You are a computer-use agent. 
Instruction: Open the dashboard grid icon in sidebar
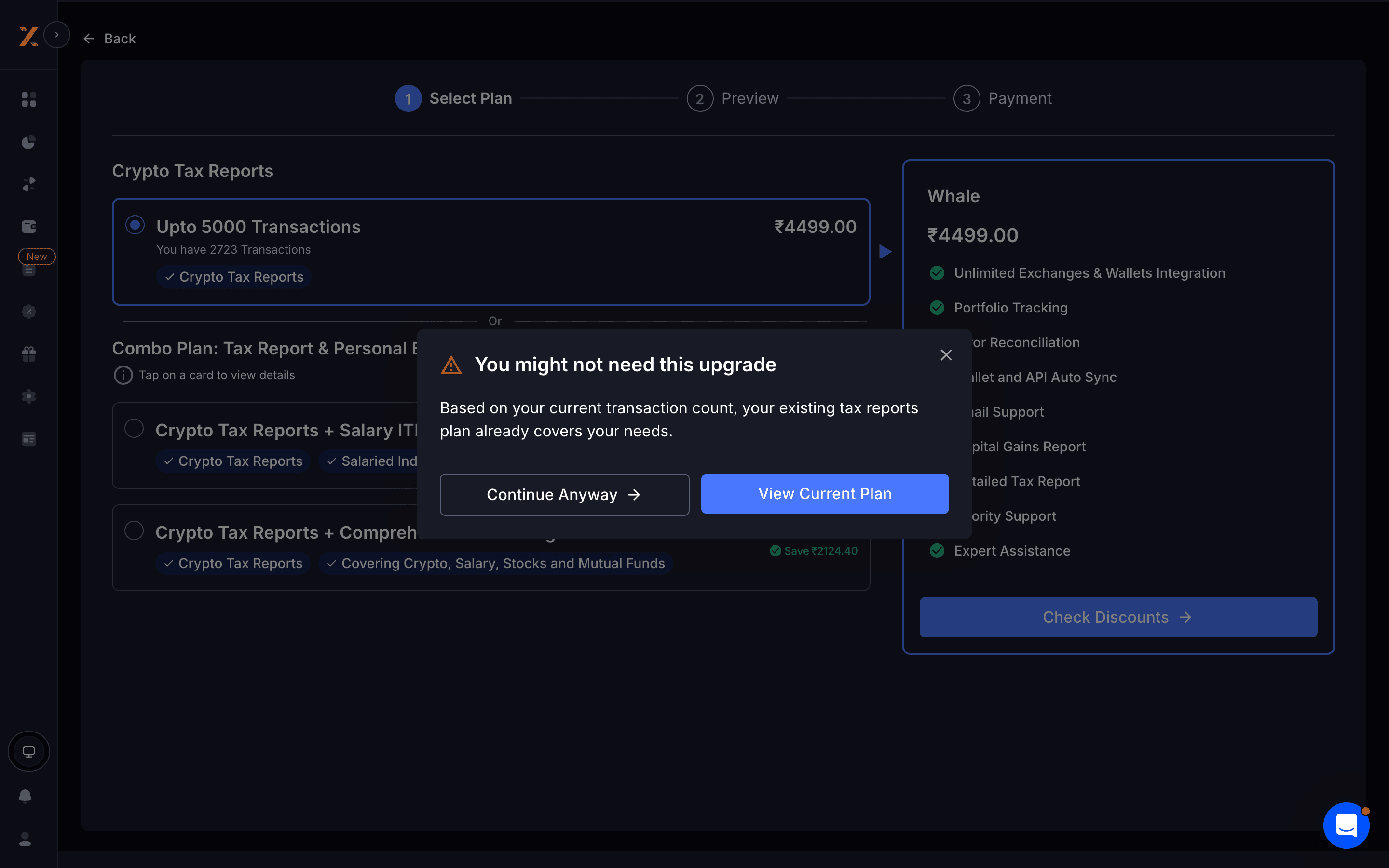pos(29,99)
